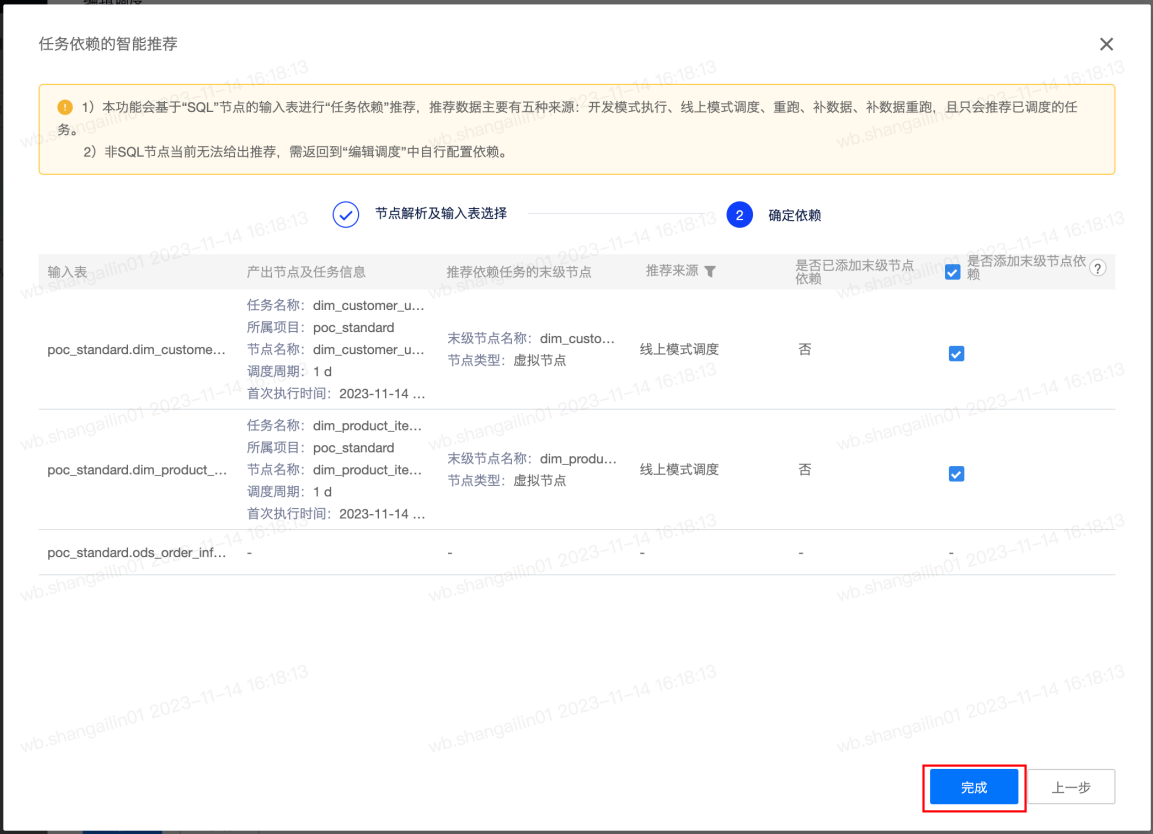Click the 推荐依赖任务的末级节点 column header
Viewport: 1153px width, 834px height.
click(519, 272)
